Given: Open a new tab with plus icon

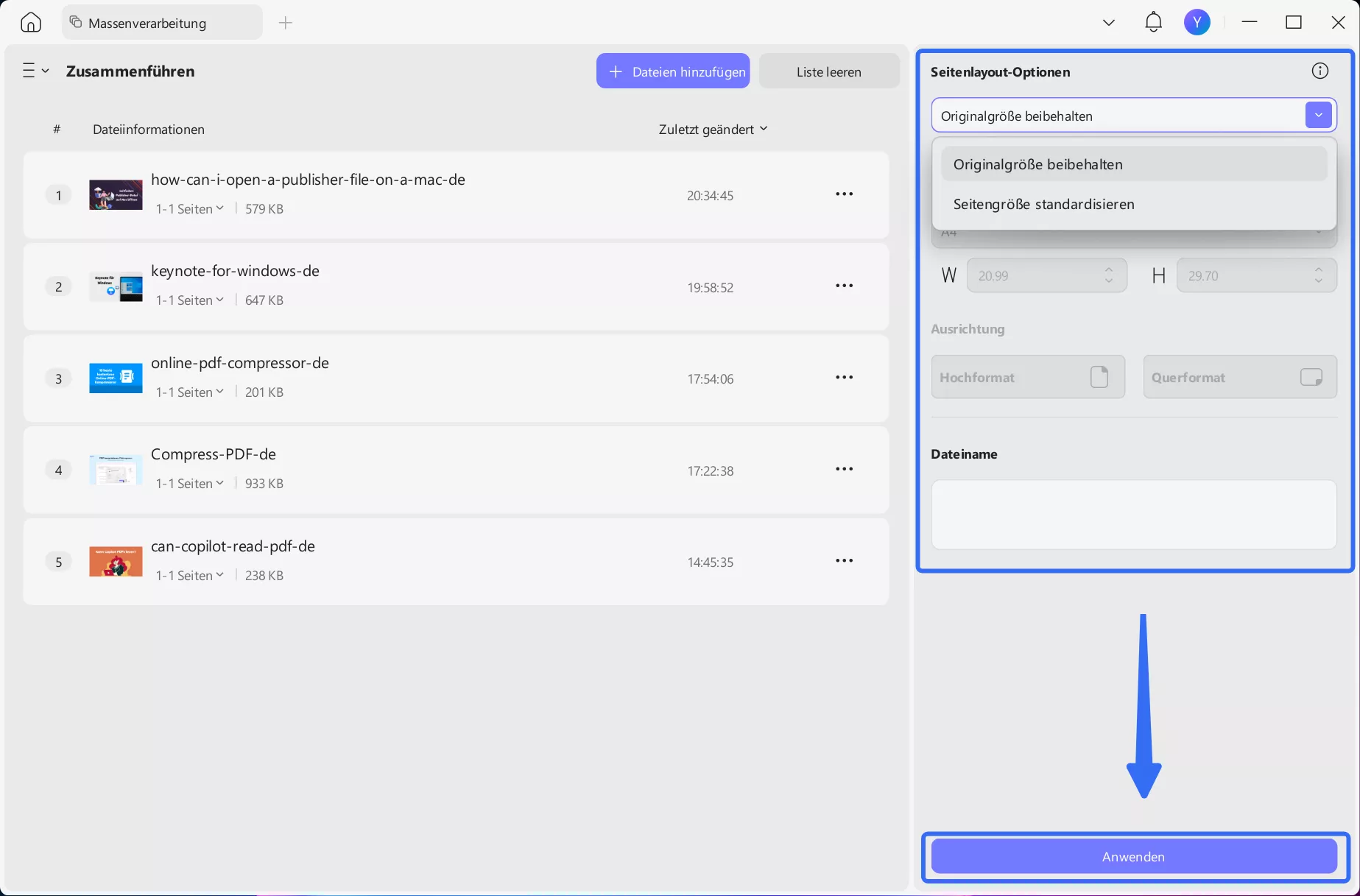Looking at the screenshot, I should [286, 23].
